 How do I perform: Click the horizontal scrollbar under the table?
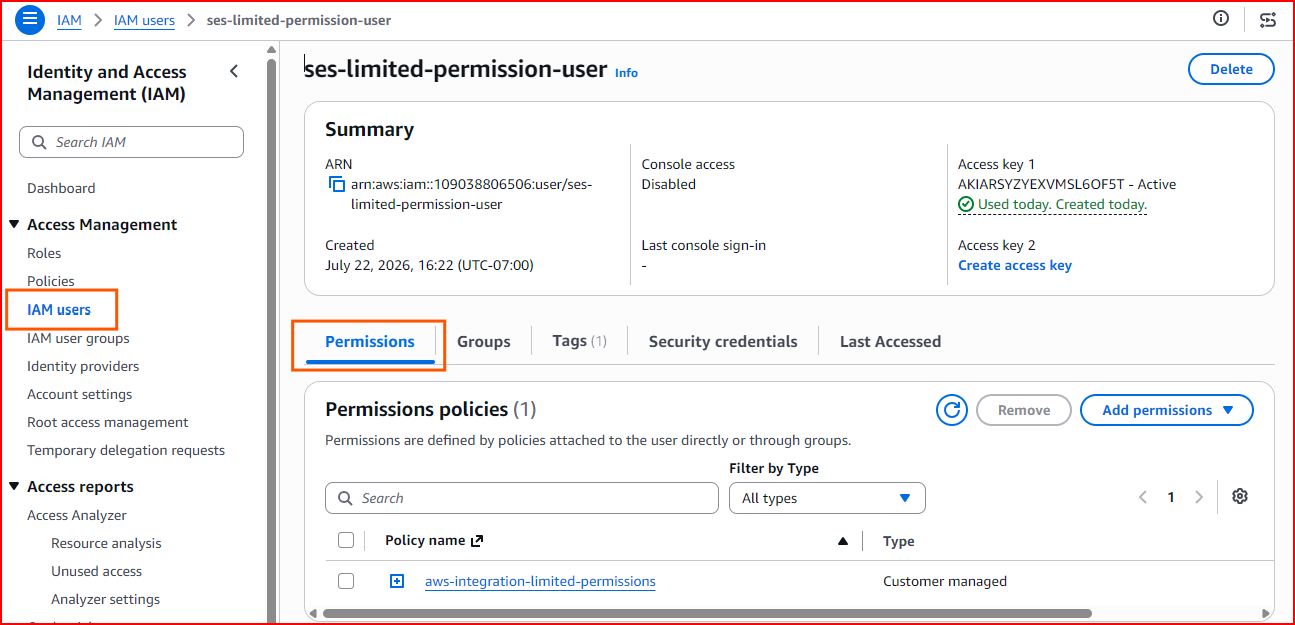click(706, 613)
